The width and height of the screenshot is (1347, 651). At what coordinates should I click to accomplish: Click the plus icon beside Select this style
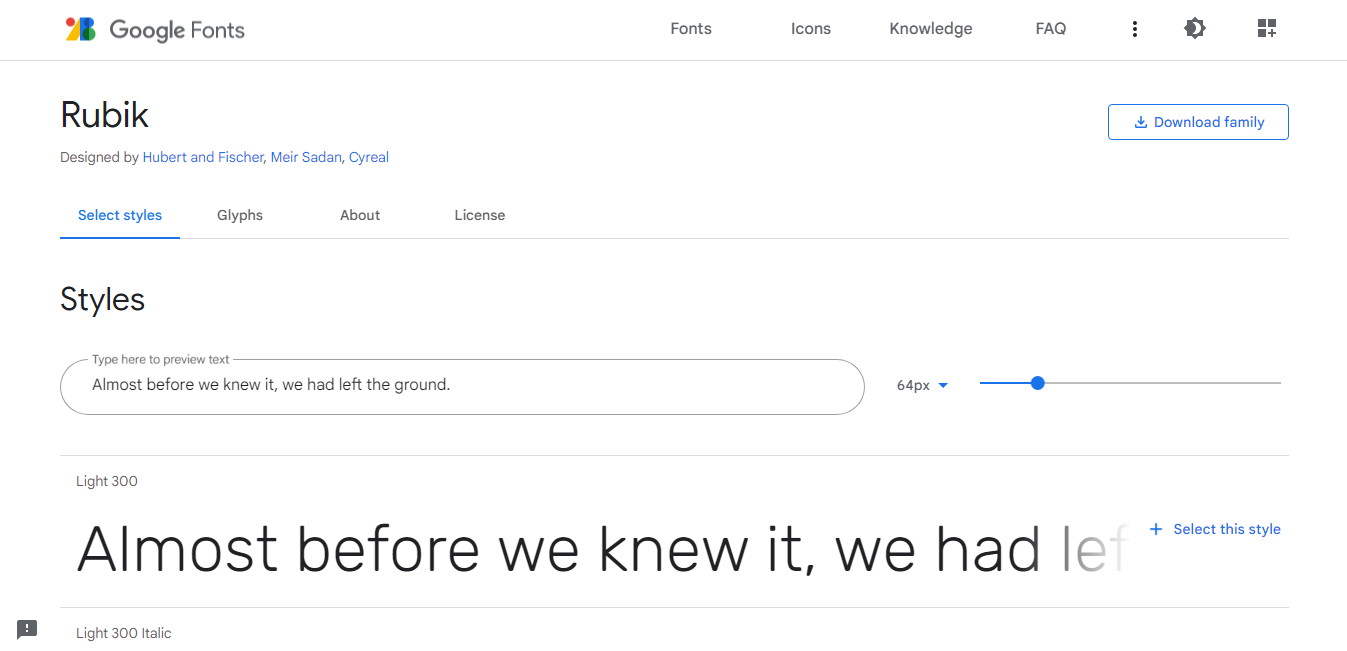(x=1156, y=529)
